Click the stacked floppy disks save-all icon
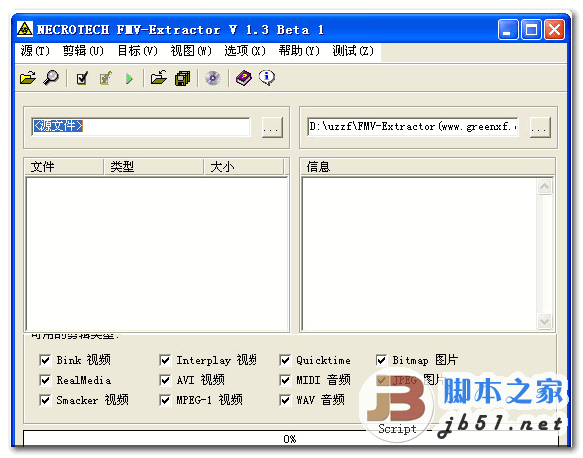This screenshot has height=458, width=583. 183,78
